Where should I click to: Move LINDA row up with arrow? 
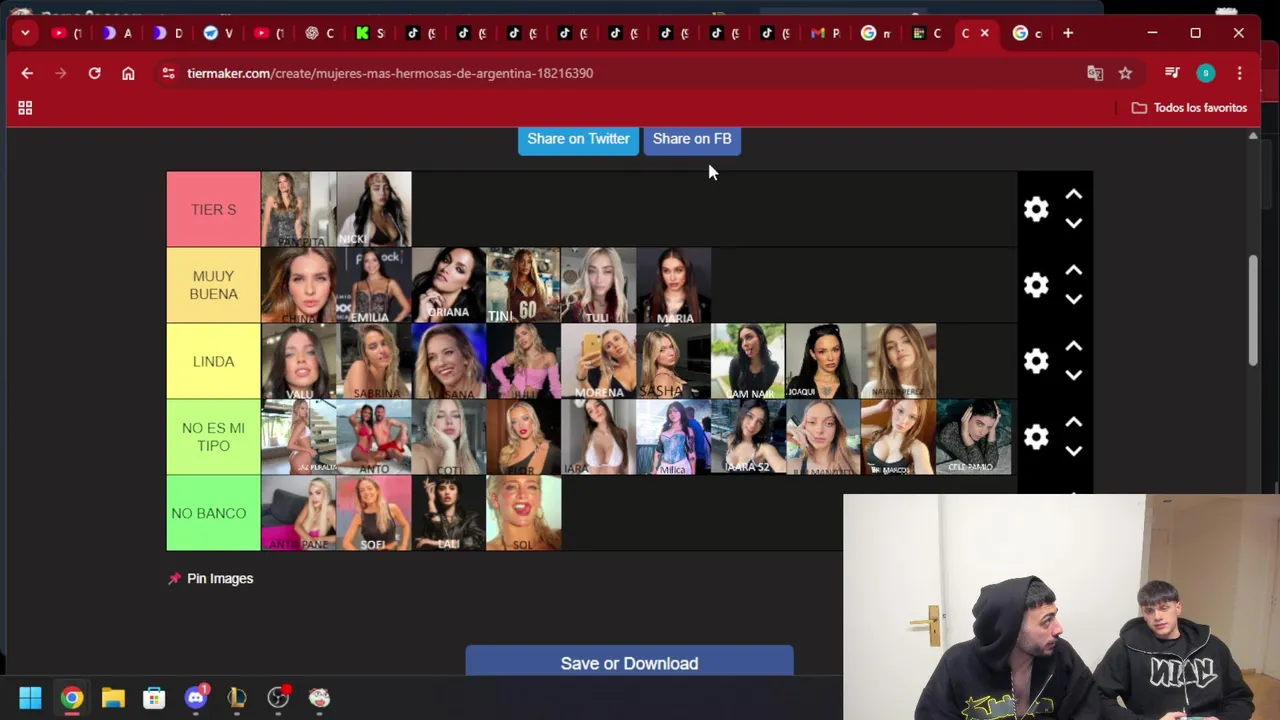point(1073,347)
